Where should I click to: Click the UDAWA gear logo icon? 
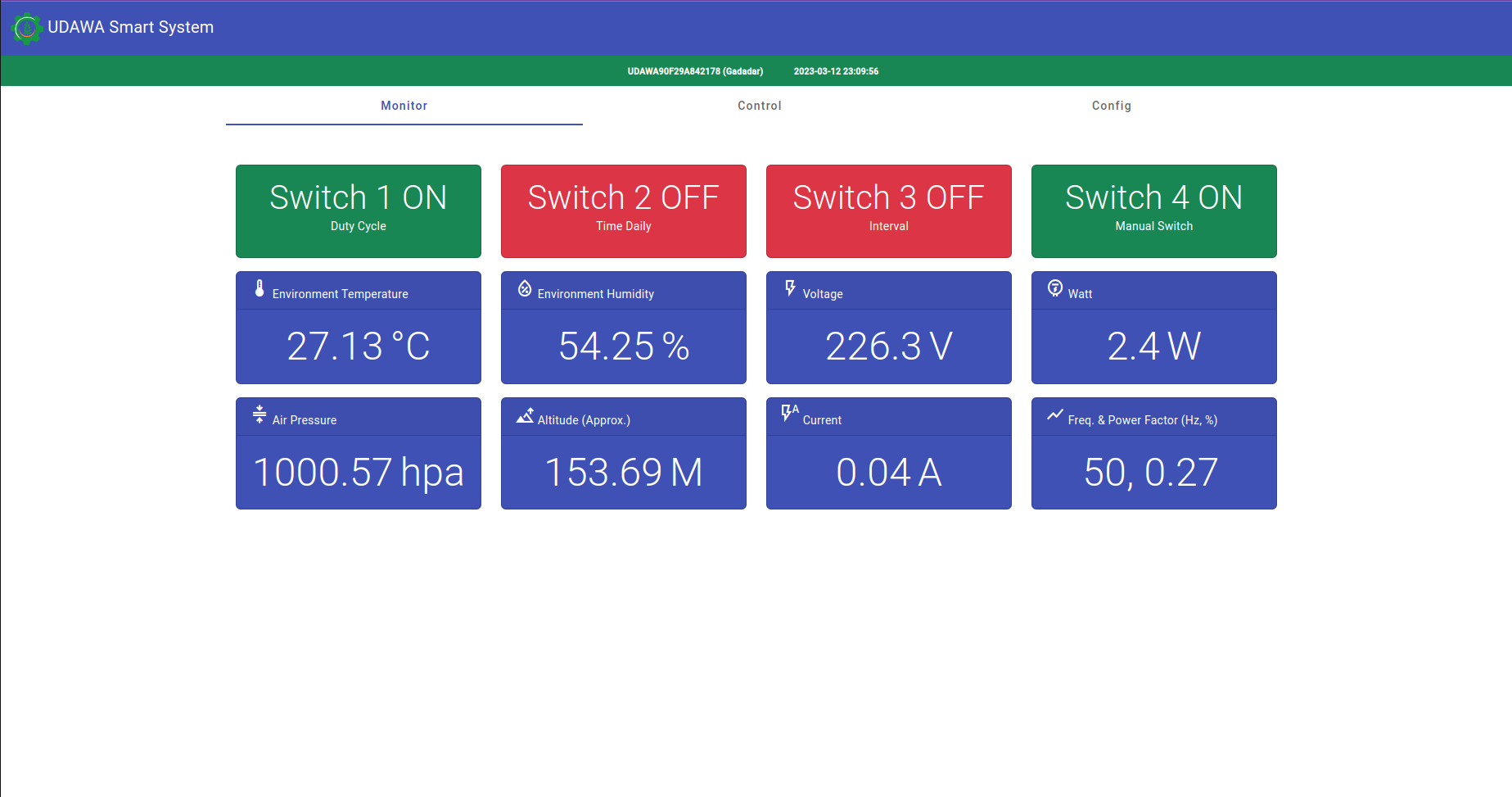27,28
